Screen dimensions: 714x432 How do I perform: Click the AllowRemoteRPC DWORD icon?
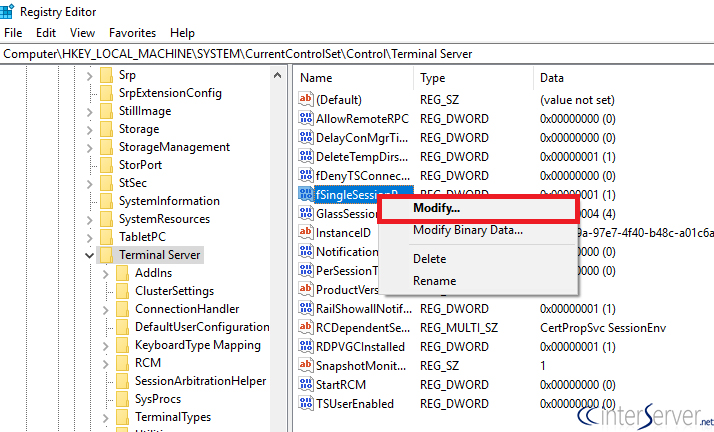(306, 118)
